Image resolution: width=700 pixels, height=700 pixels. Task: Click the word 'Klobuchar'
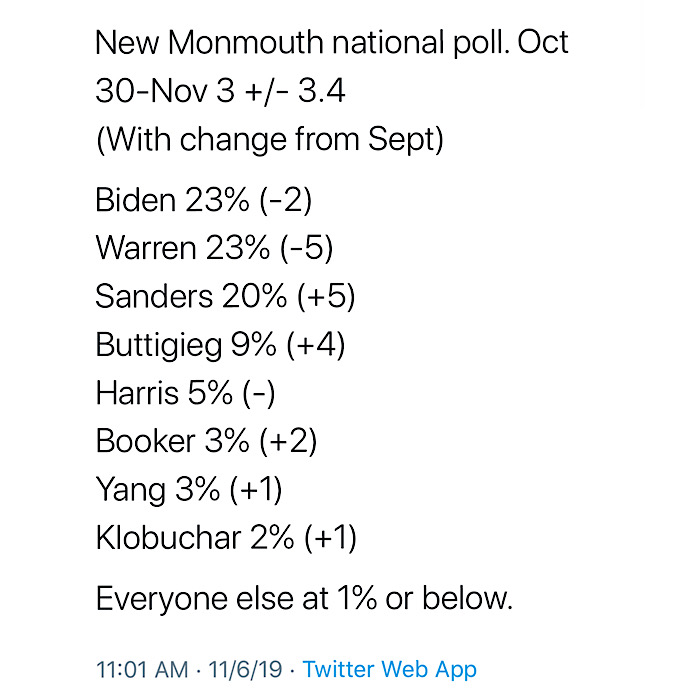169,538
